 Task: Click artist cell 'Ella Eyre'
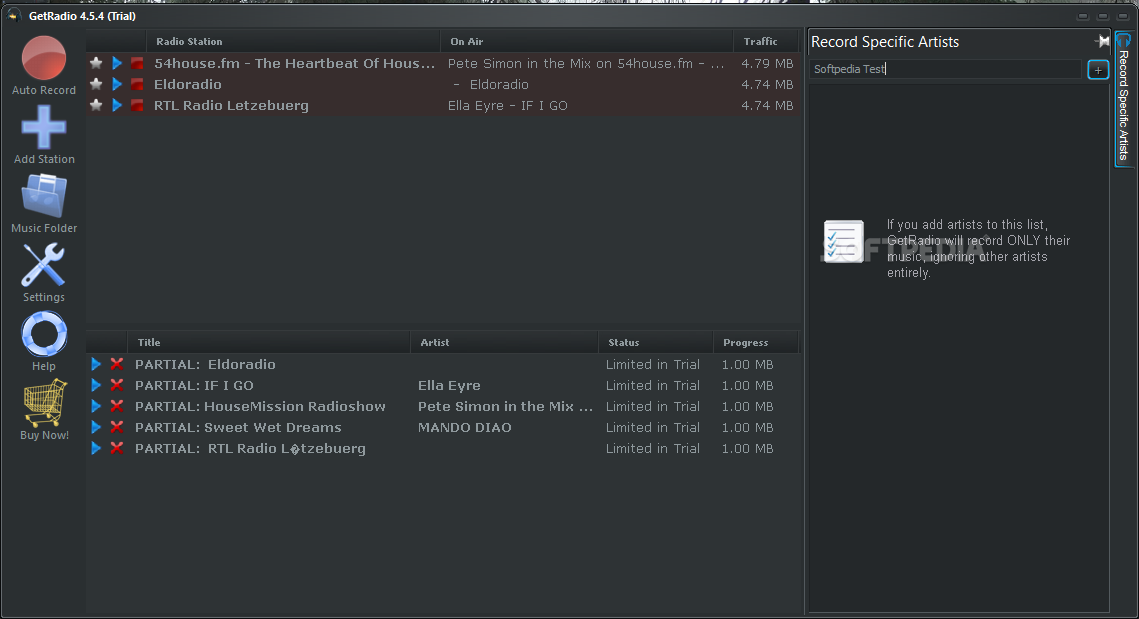pos(449,385)
